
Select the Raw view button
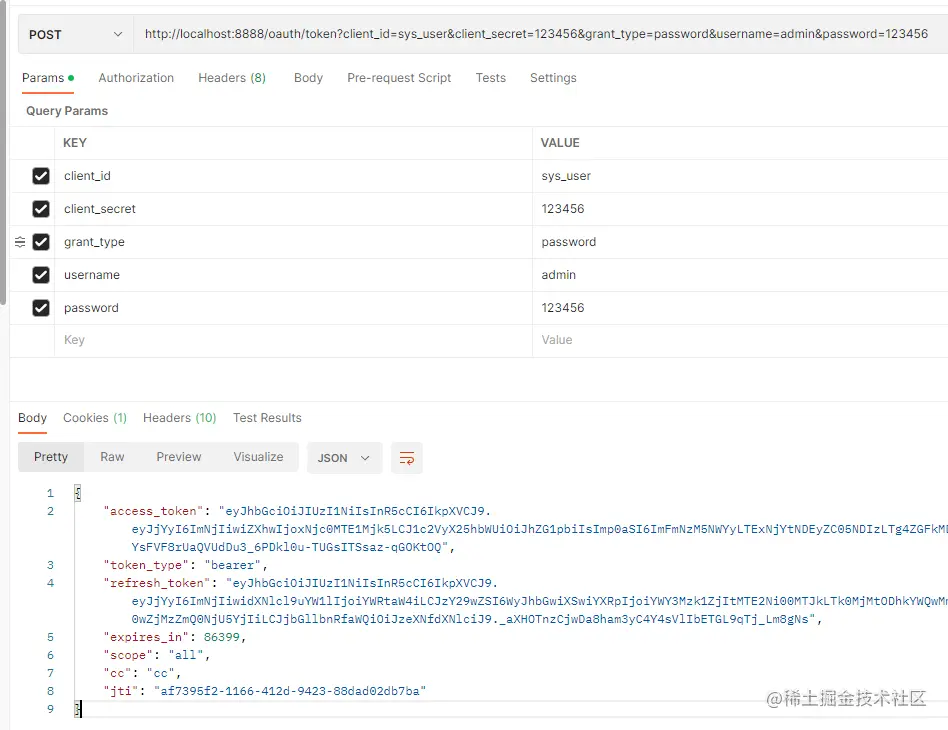(112, 457)
